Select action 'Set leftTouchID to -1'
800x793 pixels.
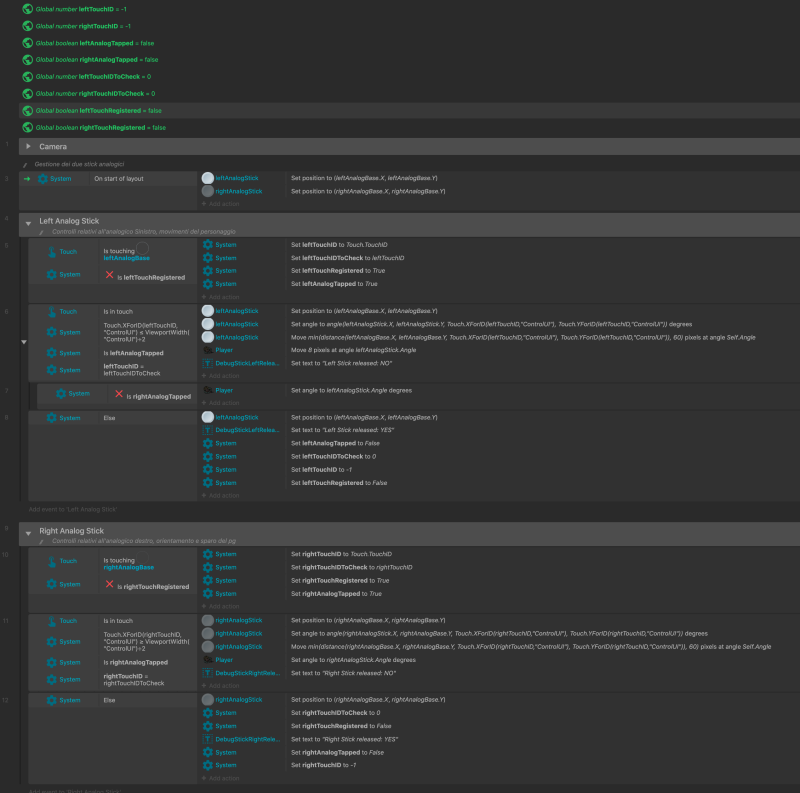pos(321,469)
